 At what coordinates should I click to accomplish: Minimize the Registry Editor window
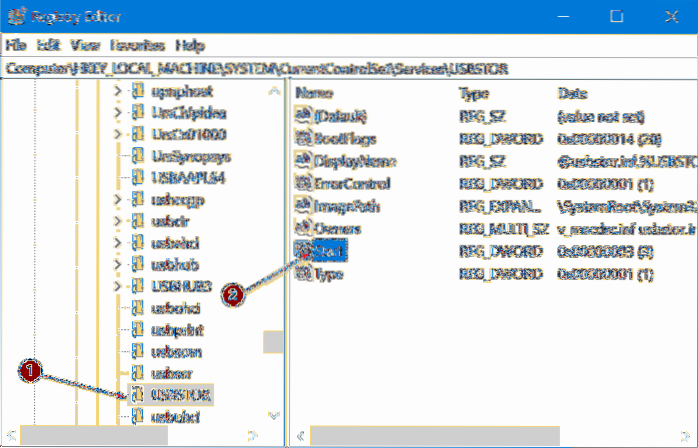563,16
